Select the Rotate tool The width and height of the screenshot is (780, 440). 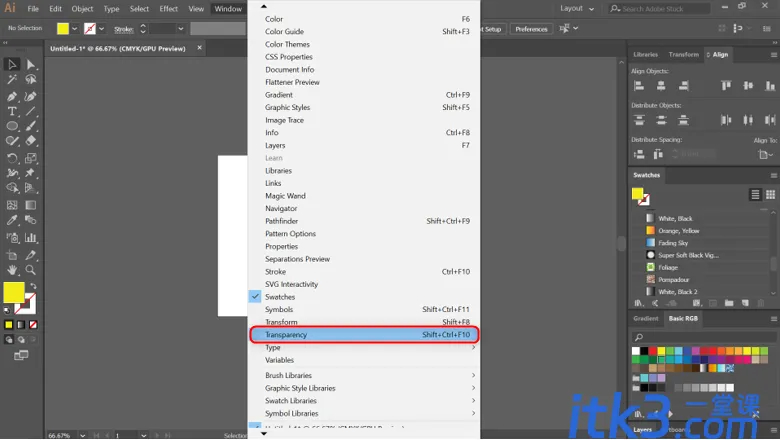click(12, 159)
